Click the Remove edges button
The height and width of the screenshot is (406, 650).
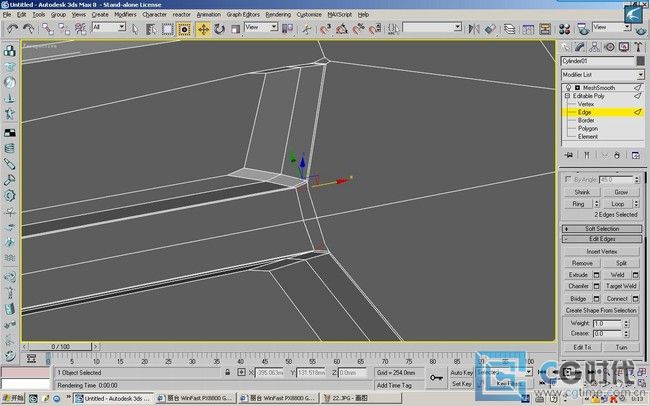click(582, 263)
